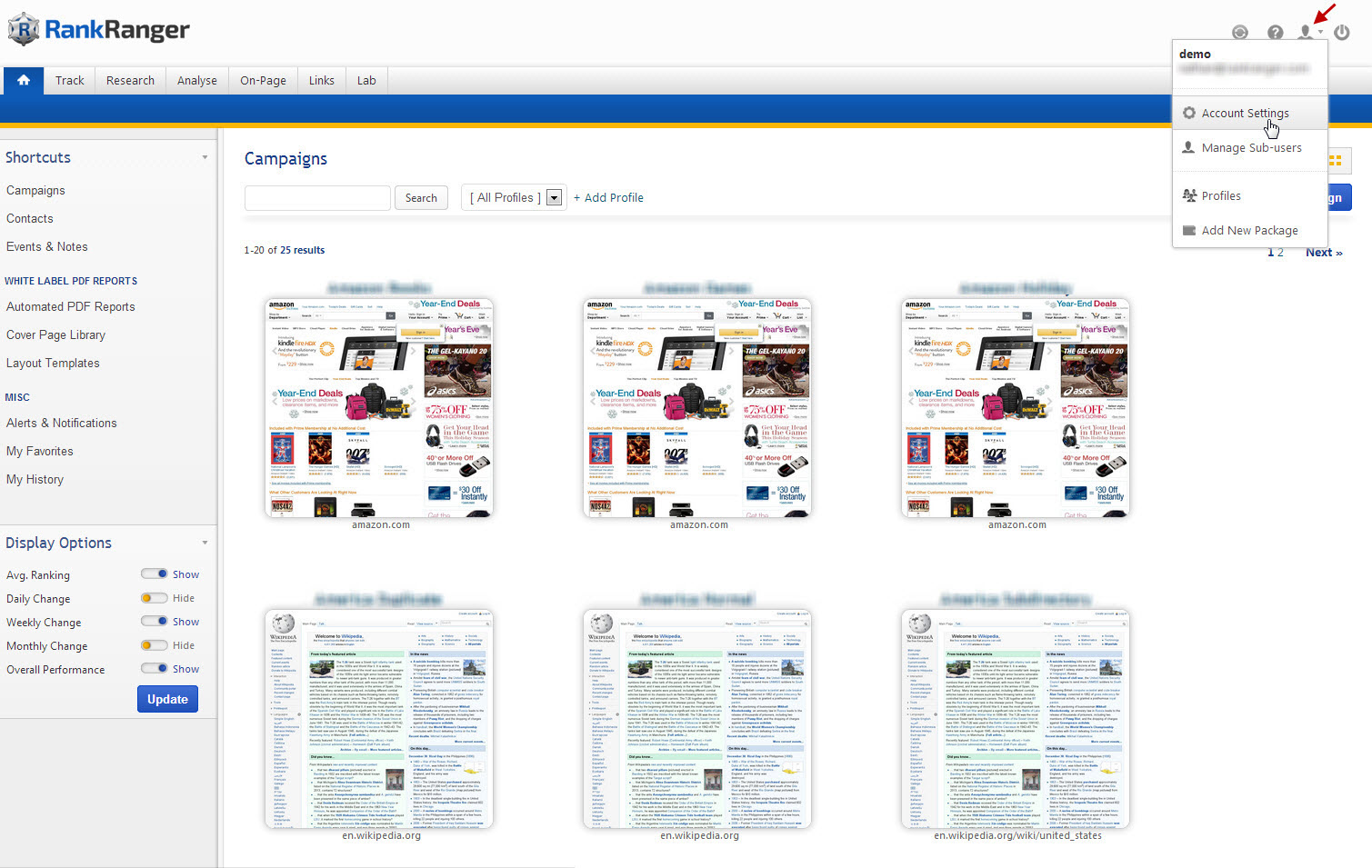Toggle the Avg. Ranking display switch
Image resolution: width=1372 pixels, height=868 pixels.
pyautogui.click(x=155, y=574)
